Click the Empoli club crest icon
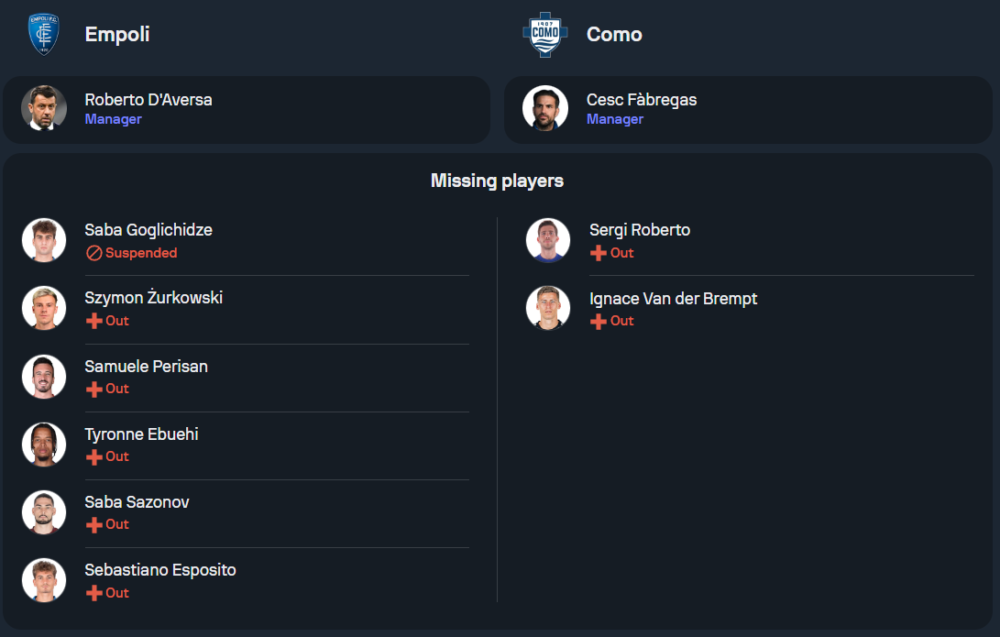The image size is (1000, 637). click(x=43, y=34)
